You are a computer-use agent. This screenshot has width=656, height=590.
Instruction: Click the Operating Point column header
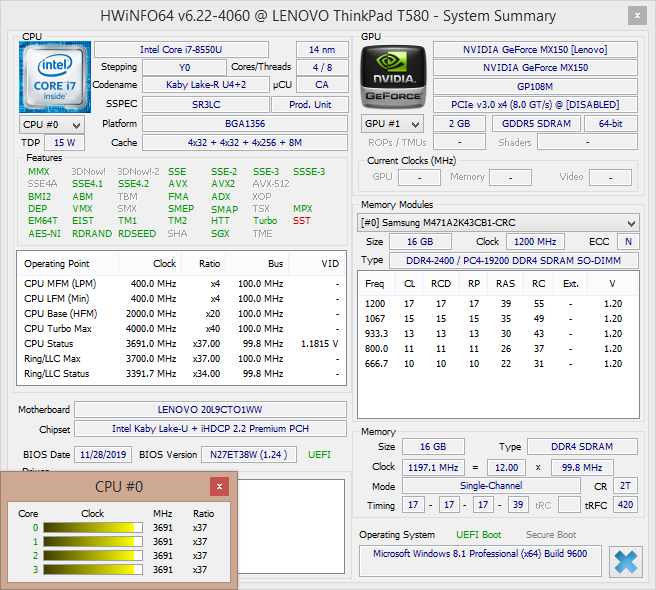tap(68, 264)
